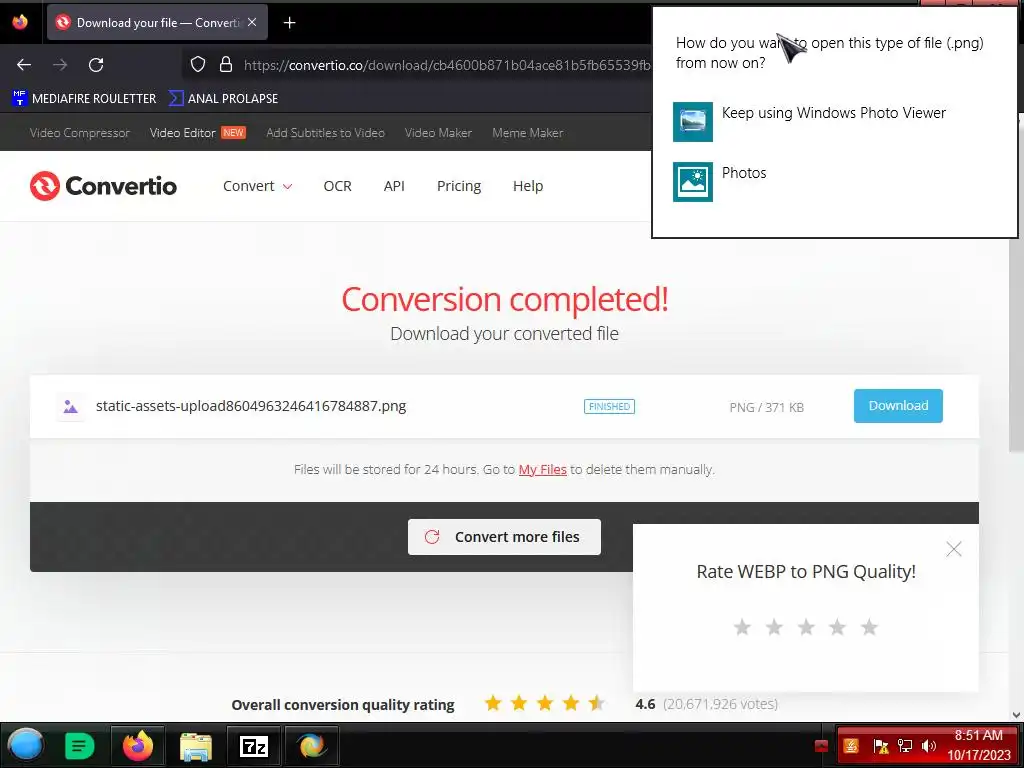Open a new tab with the plus button
Image resolution: width=1024 pixels, height=768 pixels.
pos(289,23)
